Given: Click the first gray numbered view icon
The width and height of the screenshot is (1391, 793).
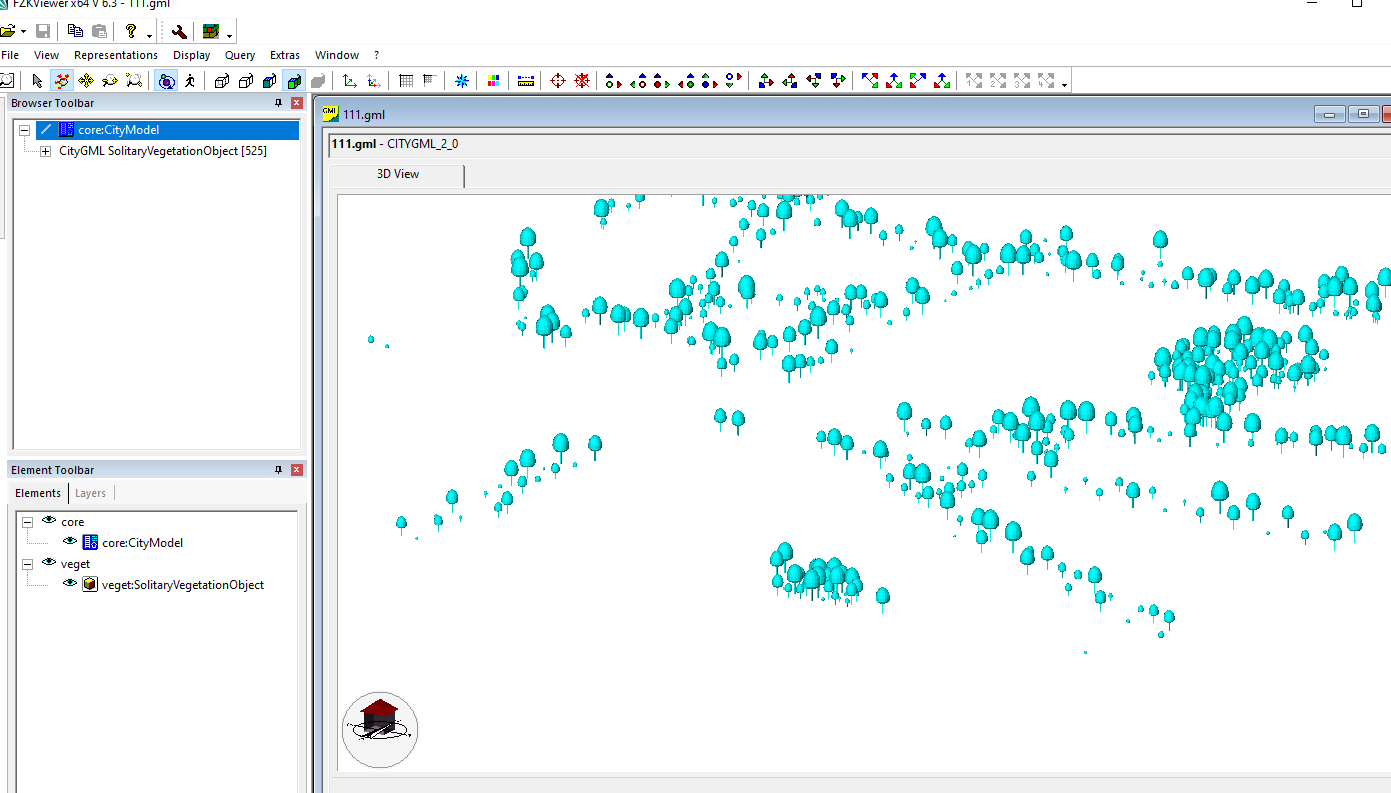Looking at the screenshot, I should pos(974,81).
